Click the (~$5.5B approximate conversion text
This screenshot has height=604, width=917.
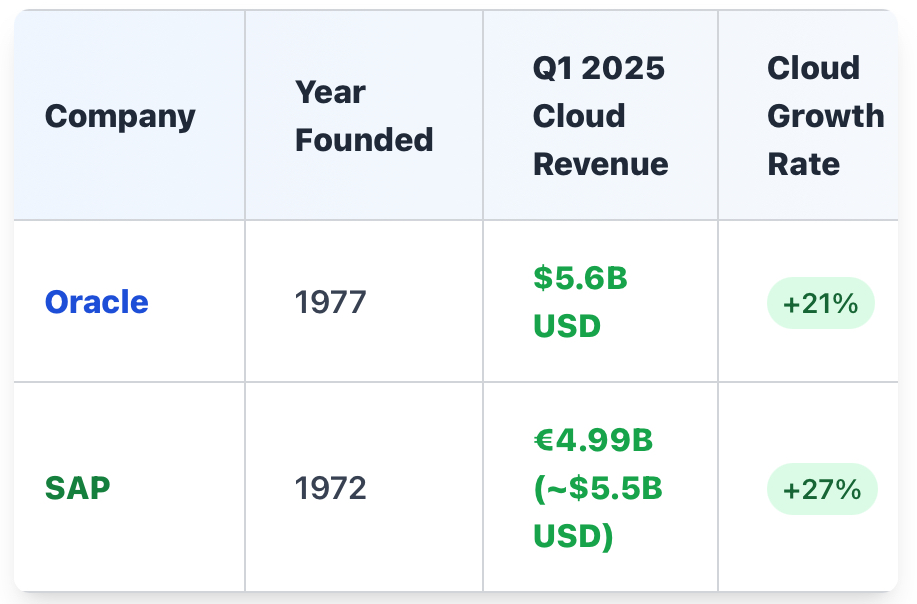click(x=597, y=488)
